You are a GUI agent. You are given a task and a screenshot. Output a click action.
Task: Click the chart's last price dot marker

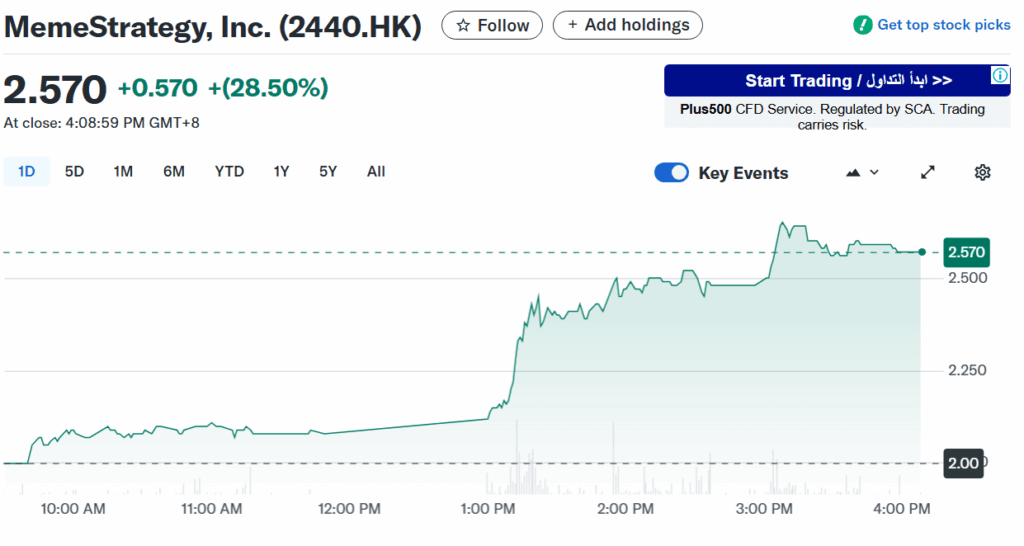coord(922,252)
